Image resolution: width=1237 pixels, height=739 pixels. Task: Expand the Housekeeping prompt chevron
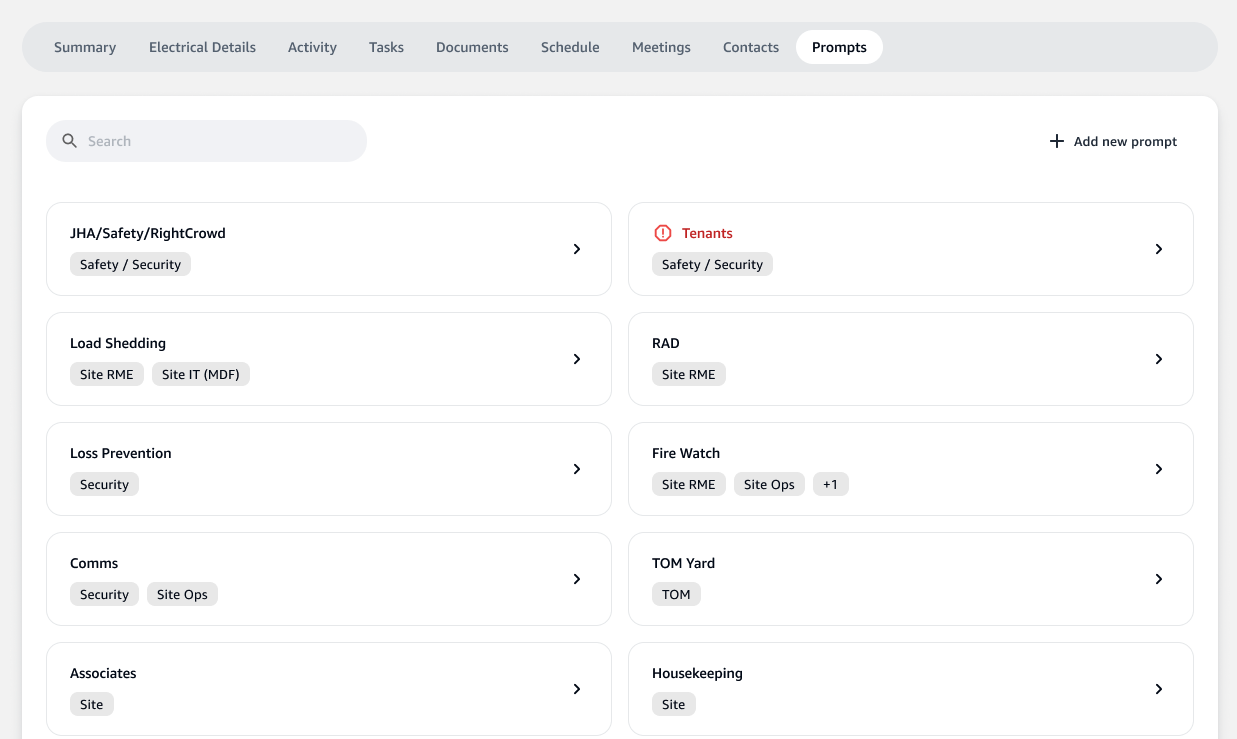1159,689
